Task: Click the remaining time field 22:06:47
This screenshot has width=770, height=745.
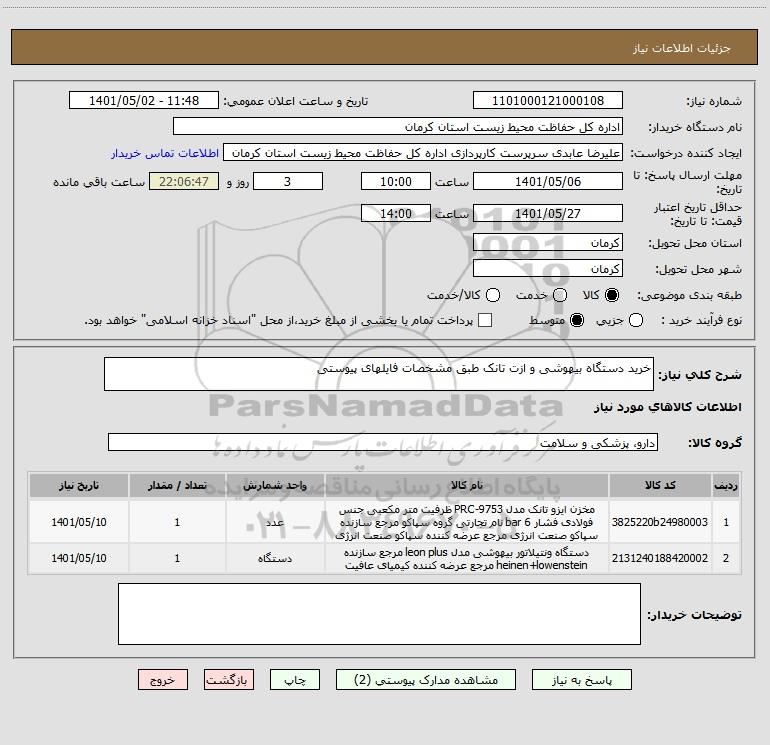Action: click(x=184, y=182)
